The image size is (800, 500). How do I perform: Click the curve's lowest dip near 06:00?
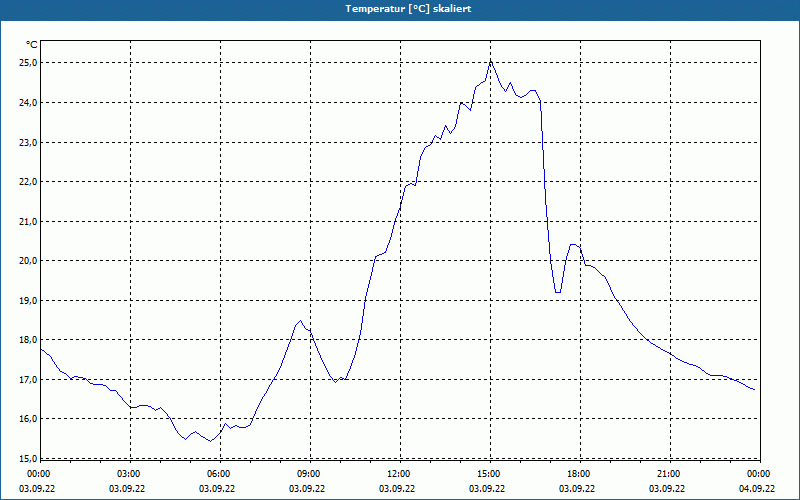coord(210,441)
